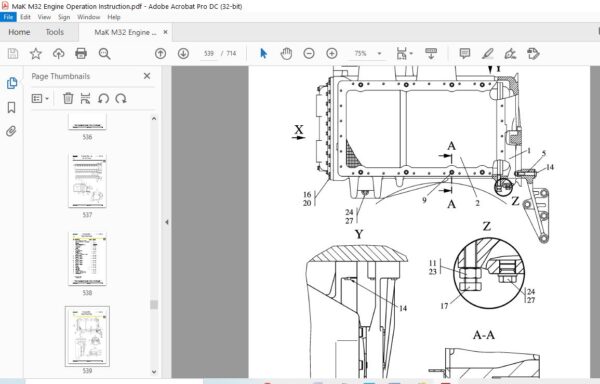Select the highlight pen tool
600x384 pixels.
488,54
